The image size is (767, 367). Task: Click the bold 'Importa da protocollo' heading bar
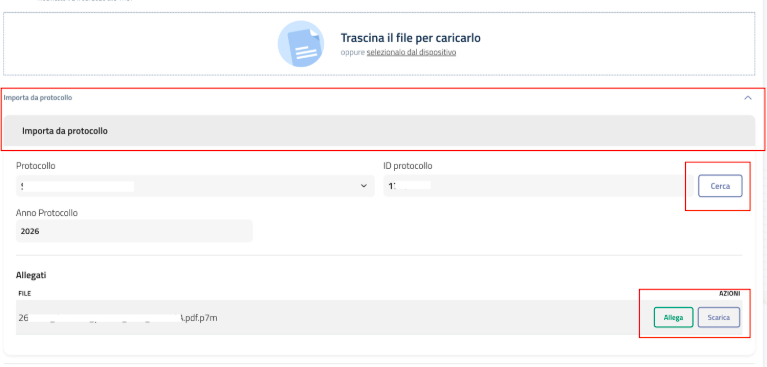click(x=380, y=131)
